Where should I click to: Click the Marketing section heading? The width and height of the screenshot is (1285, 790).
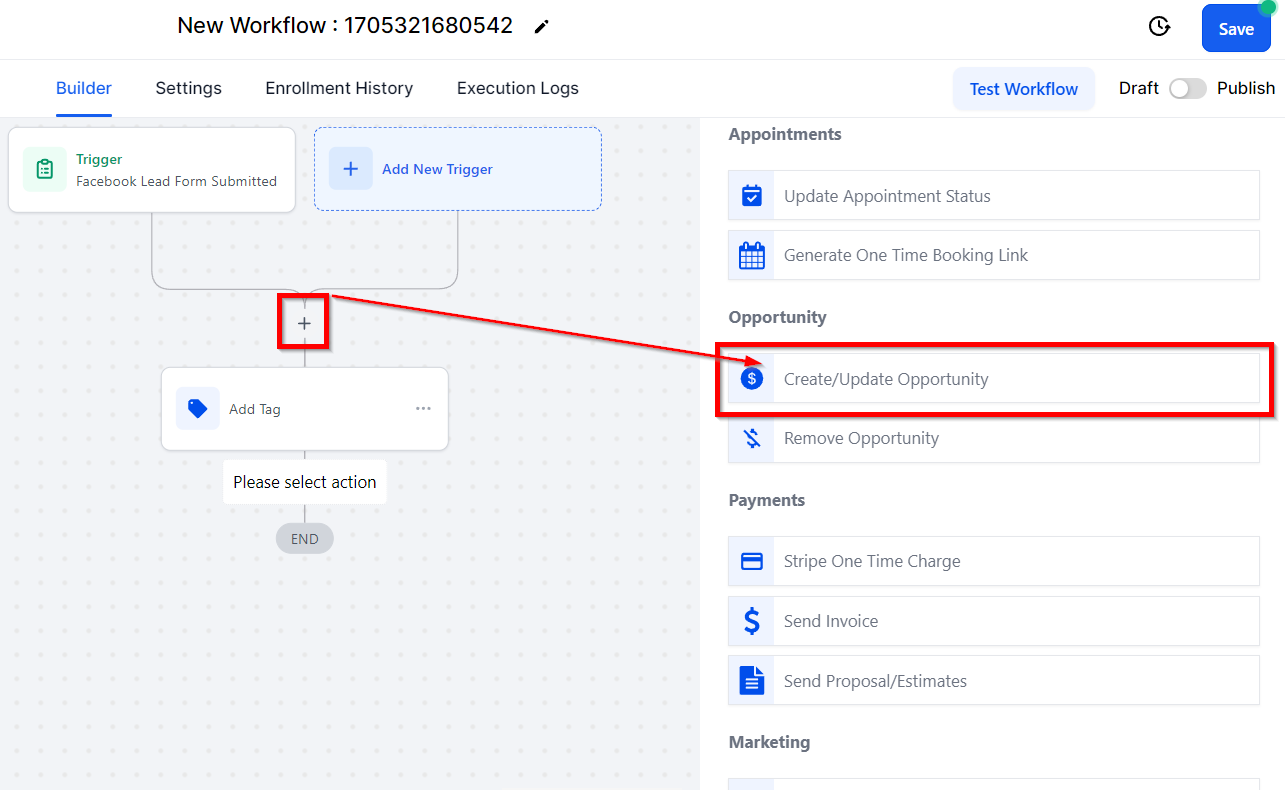coord(770,742)
